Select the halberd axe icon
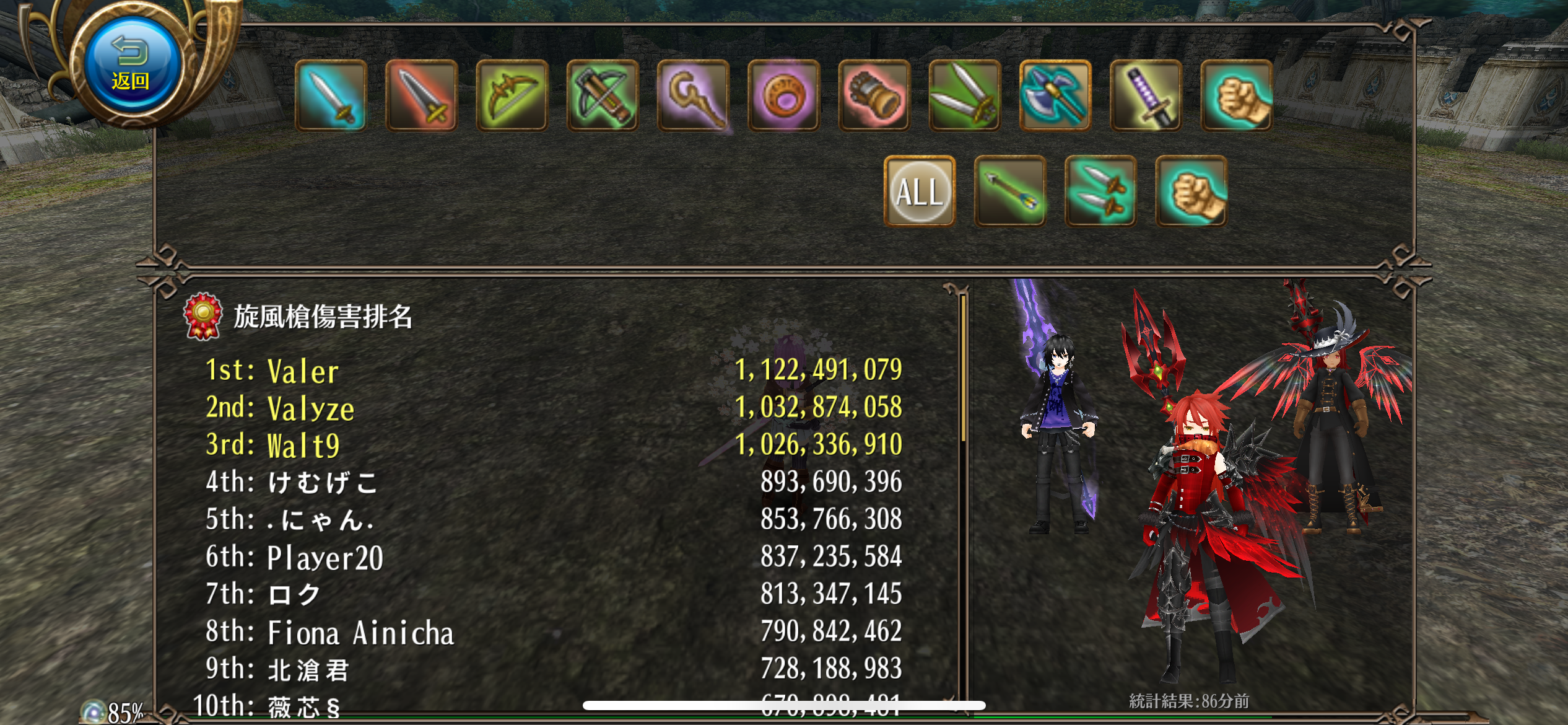 coord(1055,95)
